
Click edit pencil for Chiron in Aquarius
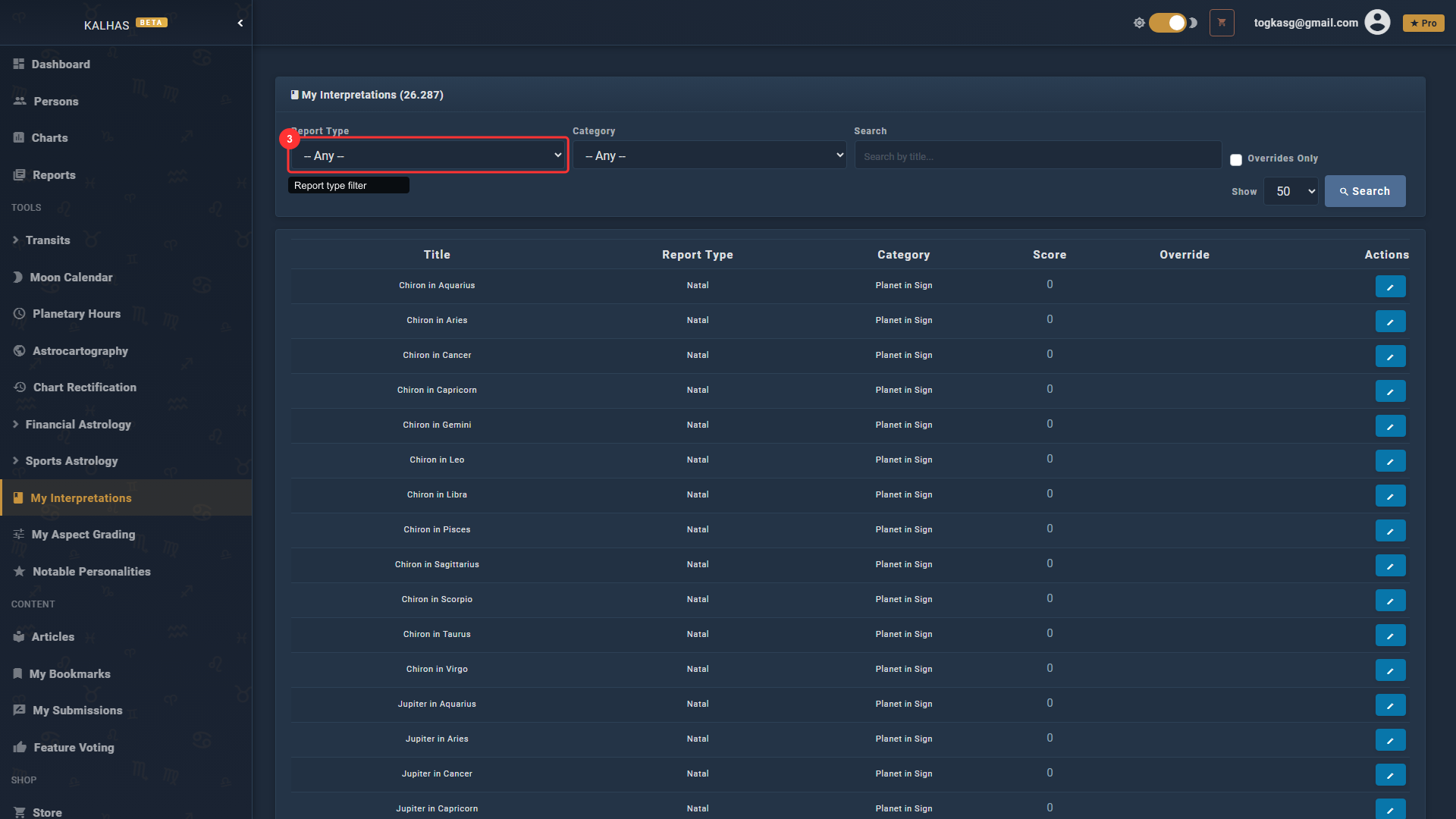[1390, 287]
